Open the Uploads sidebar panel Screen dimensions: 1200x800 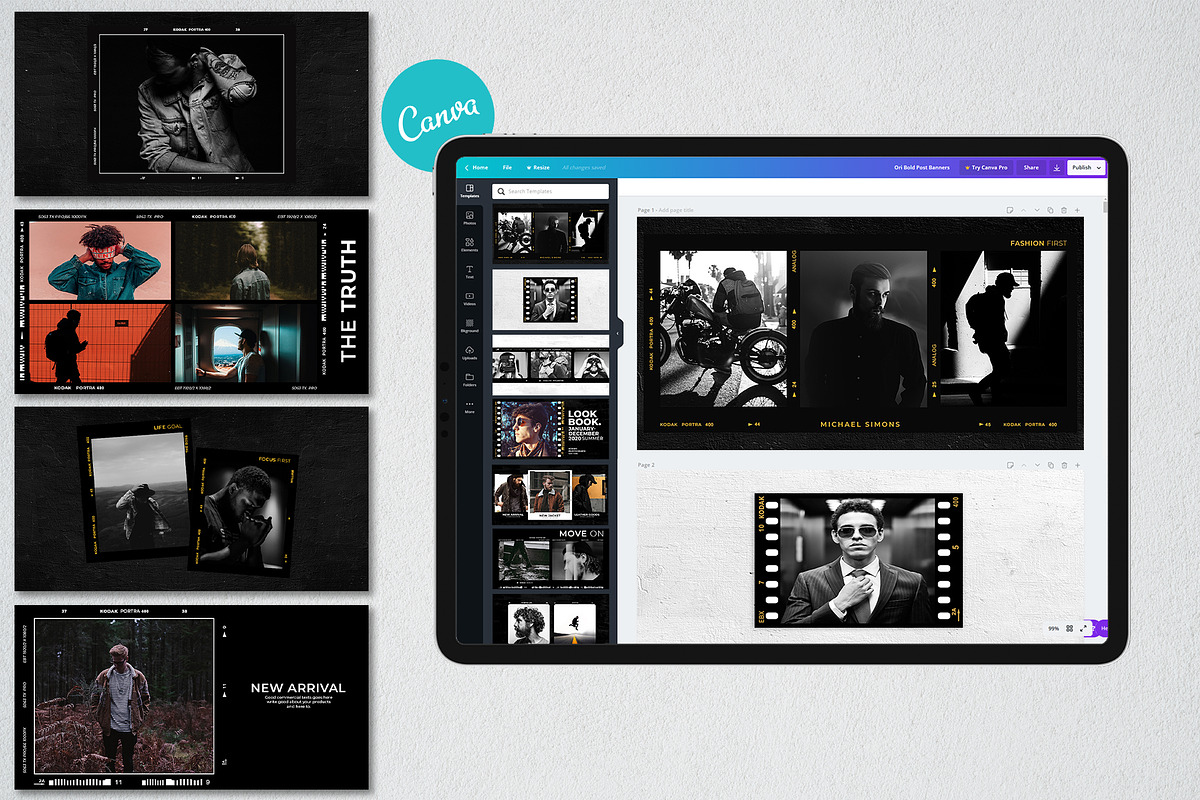pos(470,352)
